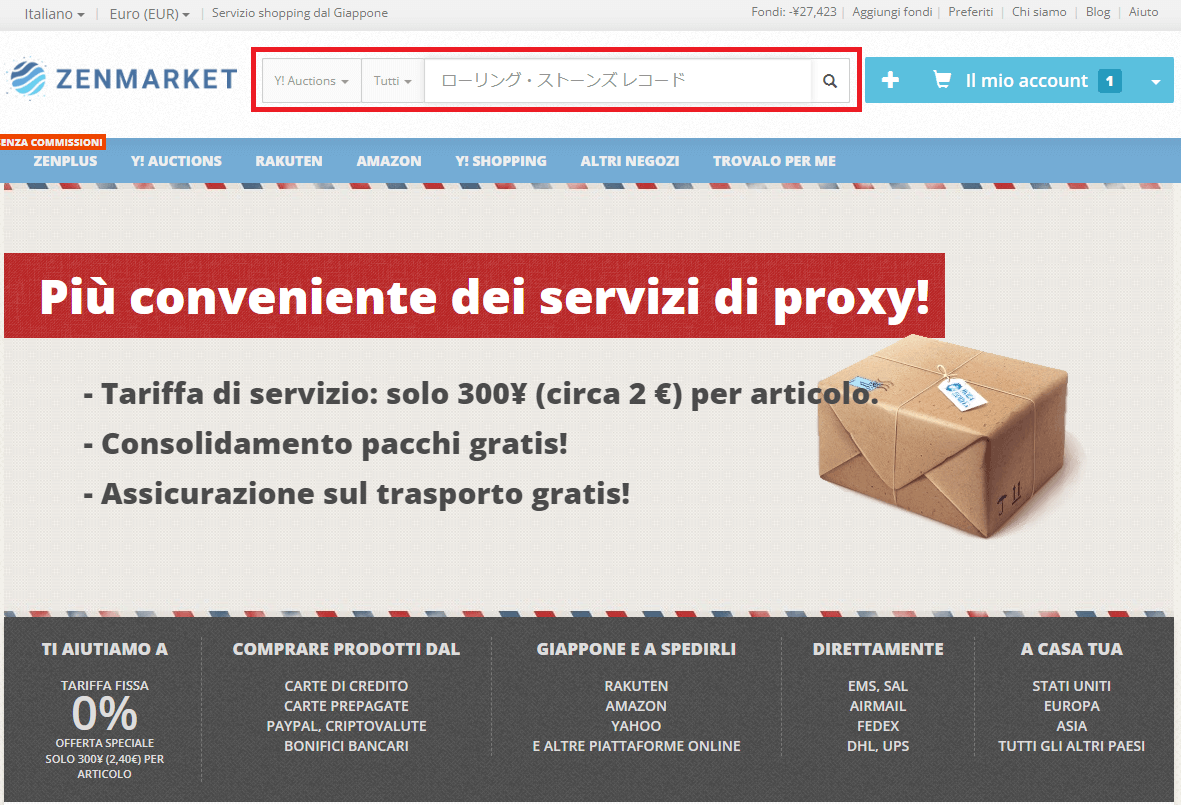The height and width of the screenshot is (805, 1181).
Task: Click the Servizio shopping dal Giappone text
Action: pyautogui.click(x=300, y=13)
